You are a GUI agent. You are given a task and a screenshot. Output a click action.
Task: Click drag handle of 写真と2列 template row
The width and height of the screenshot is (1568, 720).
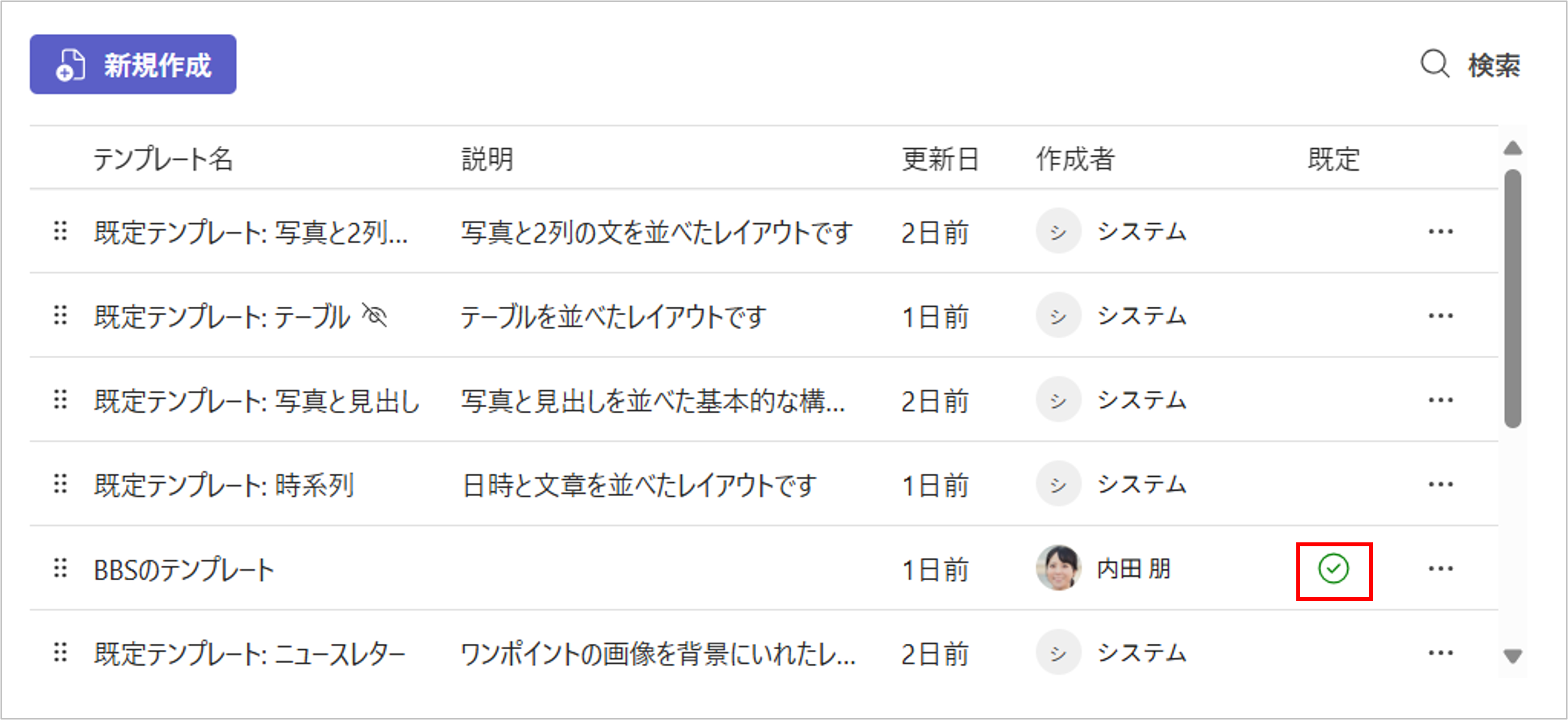(x=60, y=231)
